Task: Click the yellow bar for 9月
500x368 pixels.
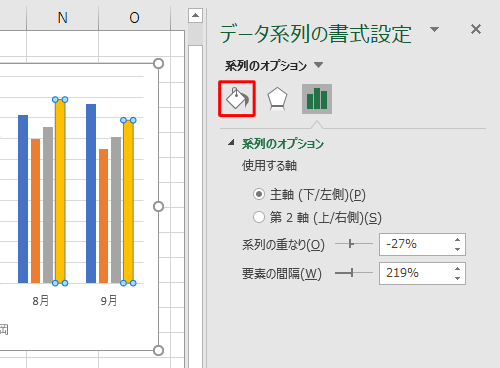Action: point(128,202)
